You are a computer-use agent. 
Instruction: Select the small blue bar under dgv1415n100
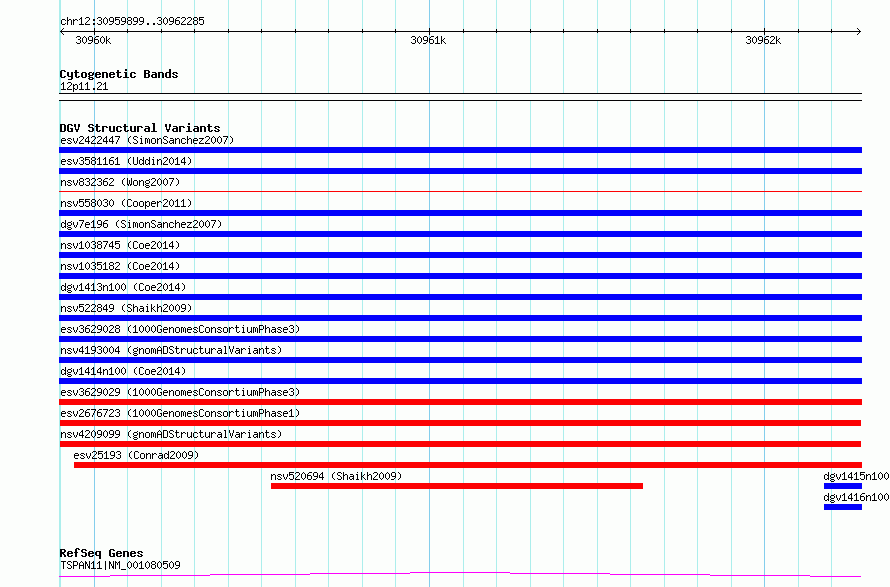(843, 486)
